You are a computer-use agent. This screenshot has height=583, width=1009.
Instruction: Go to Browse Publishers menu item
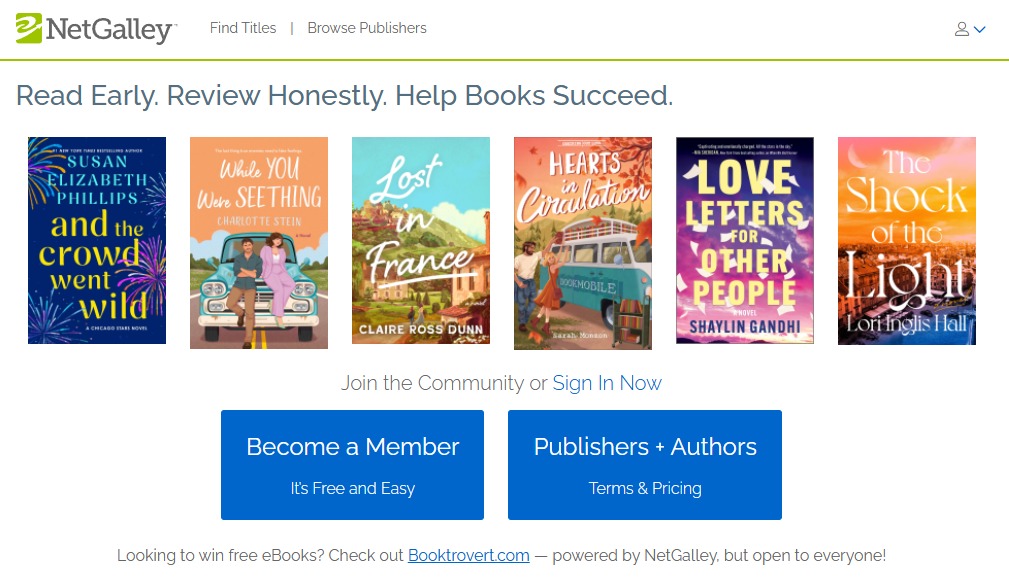[367, 28]
